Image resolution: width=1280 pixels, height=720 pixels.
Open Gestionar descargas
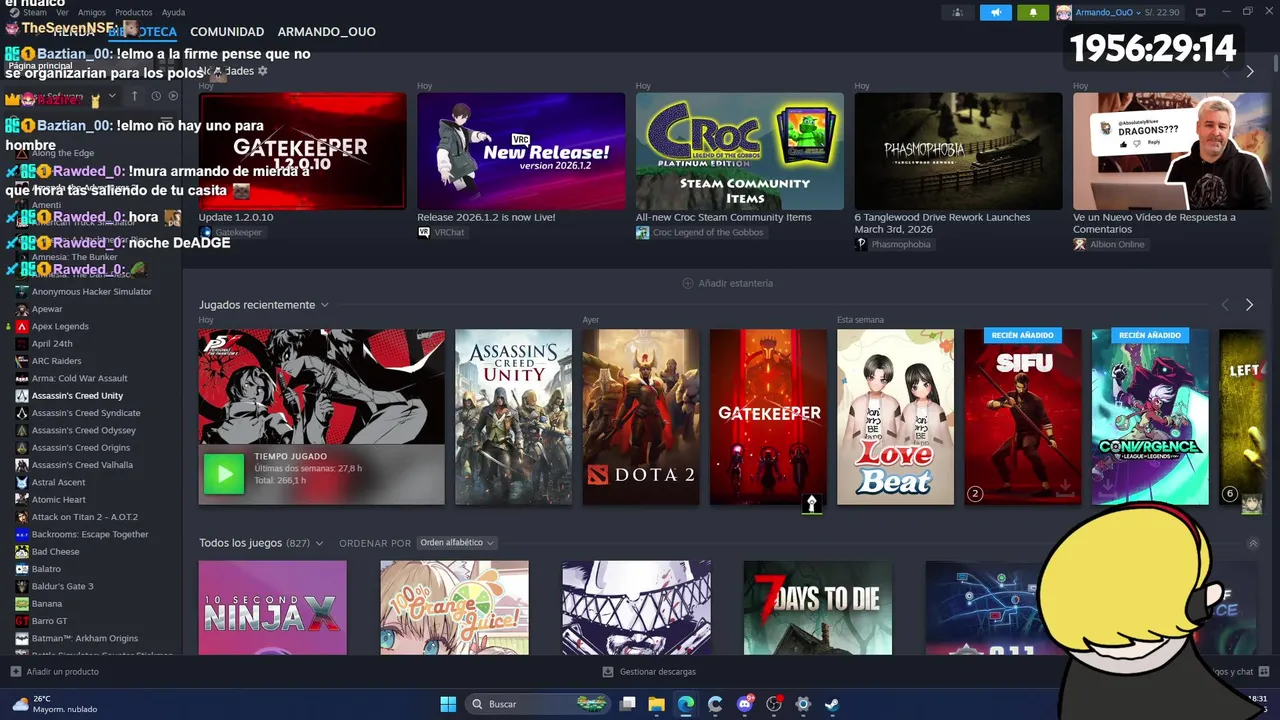(x=649, y=671)
